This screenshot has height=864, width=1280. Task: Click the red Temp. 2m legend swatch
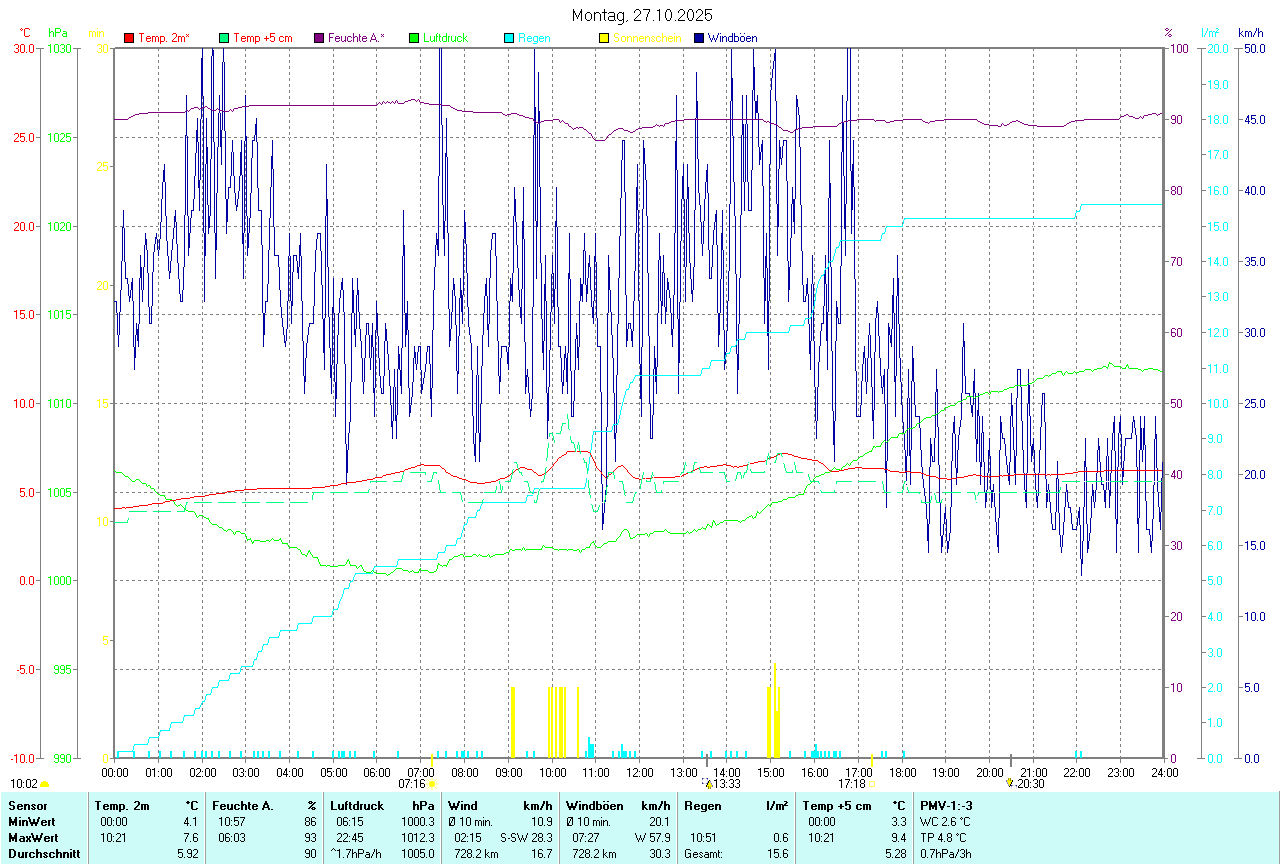pos(129,38)
